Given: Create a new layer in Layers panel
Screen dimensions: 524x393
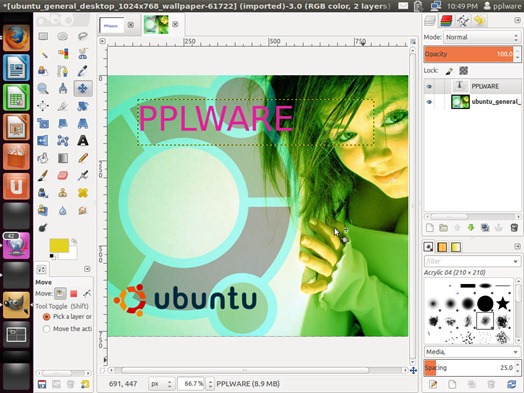Looking at the screenshot, I should [430, 228].
